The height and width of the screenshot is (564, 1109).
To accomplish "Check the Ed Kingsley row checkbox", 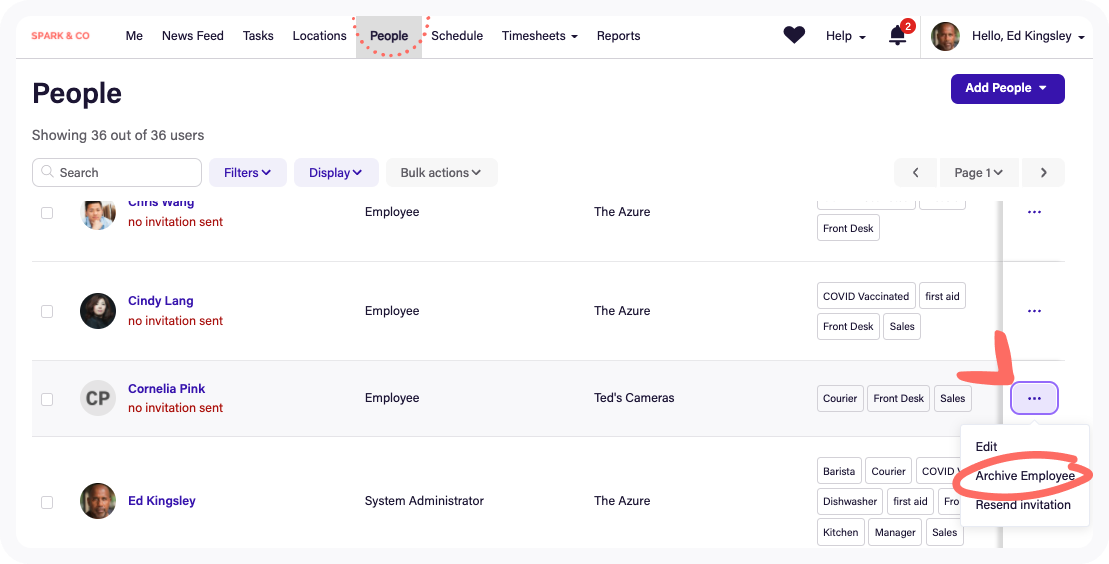I will point(47,502).
